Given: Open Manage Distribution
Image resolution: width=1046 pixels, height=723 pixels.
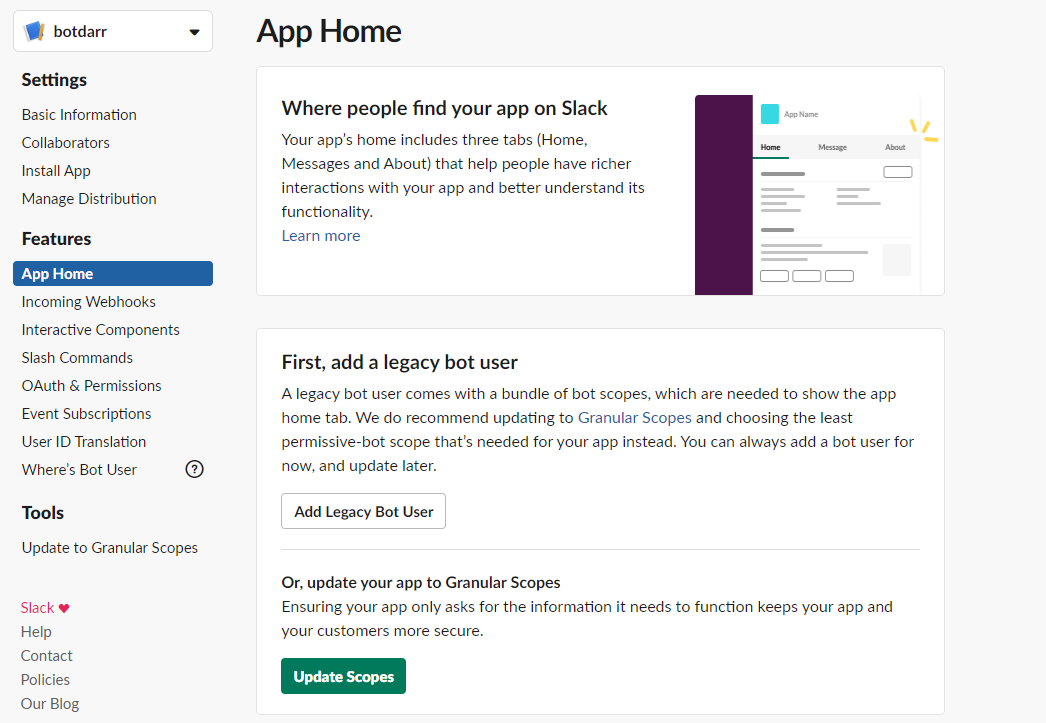Looking at the screenshot, I should [89, 199].
